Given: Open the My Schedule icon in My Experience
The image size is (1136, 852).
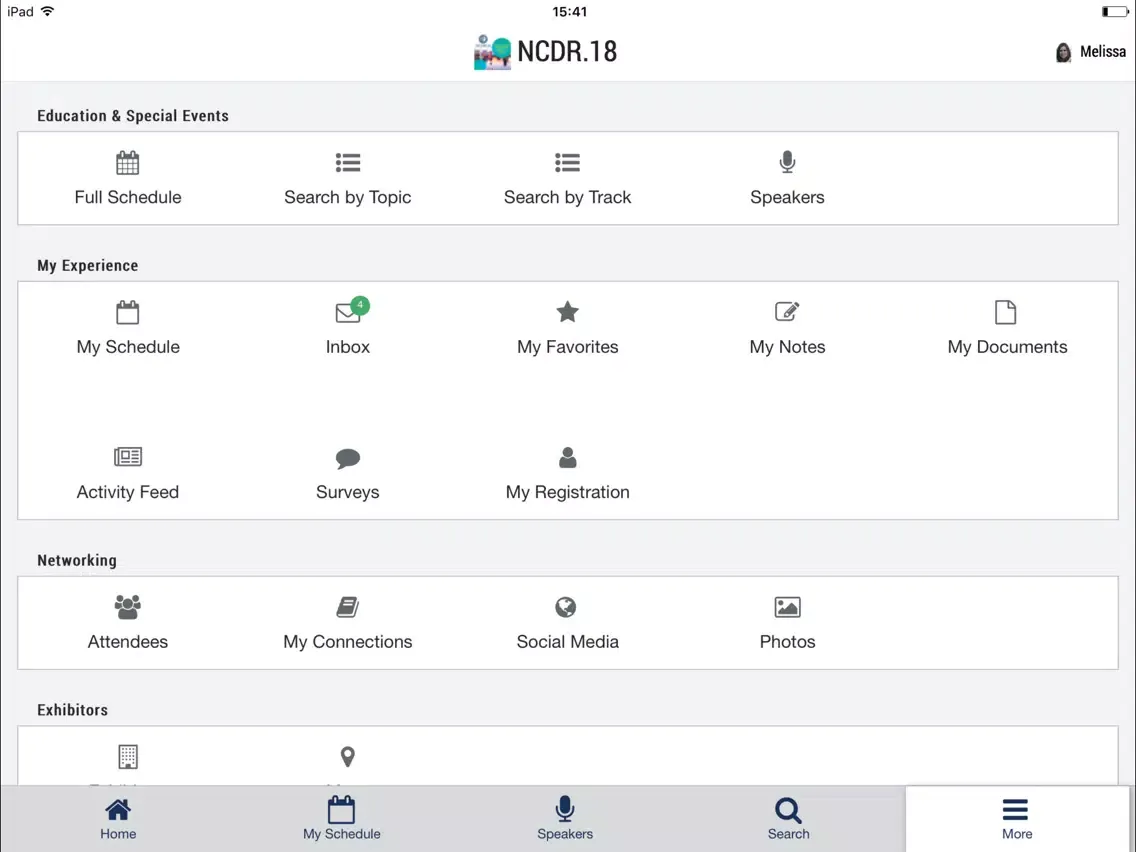Looking at the screenshot, I should [x=128, y=312].
